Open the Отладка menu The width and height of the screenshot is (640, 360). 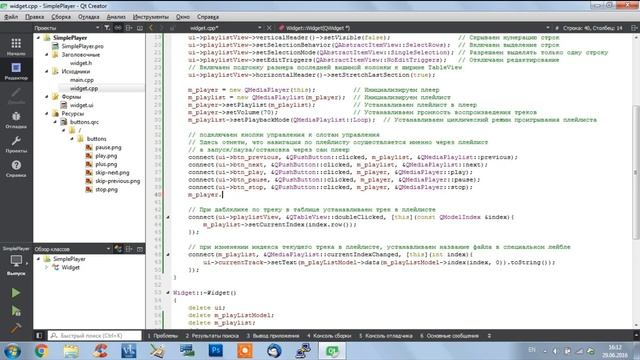pos(89,17)
